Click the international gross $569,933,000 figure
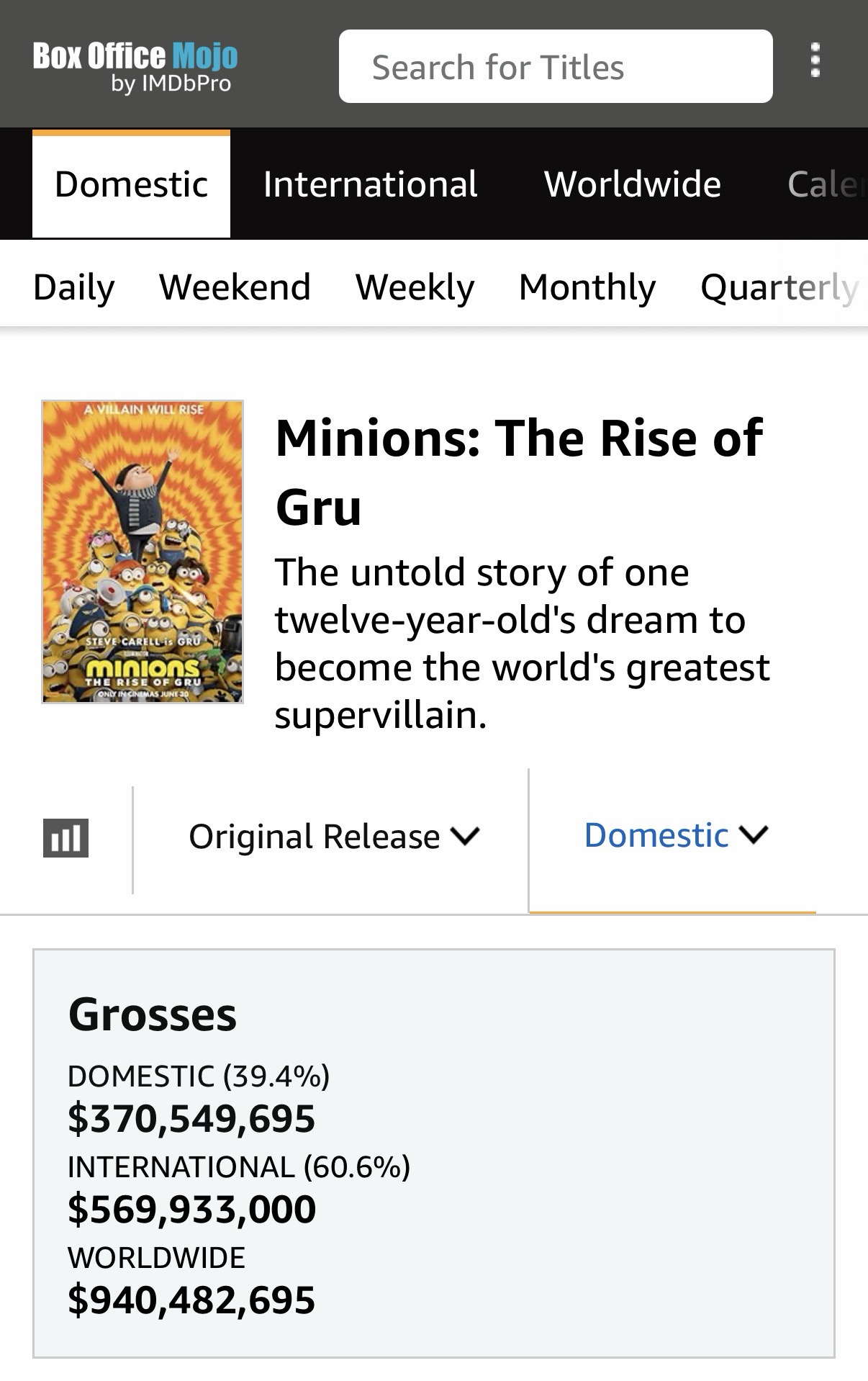The width and height of the screenshot is (868, 1381). coord(191,1210)
